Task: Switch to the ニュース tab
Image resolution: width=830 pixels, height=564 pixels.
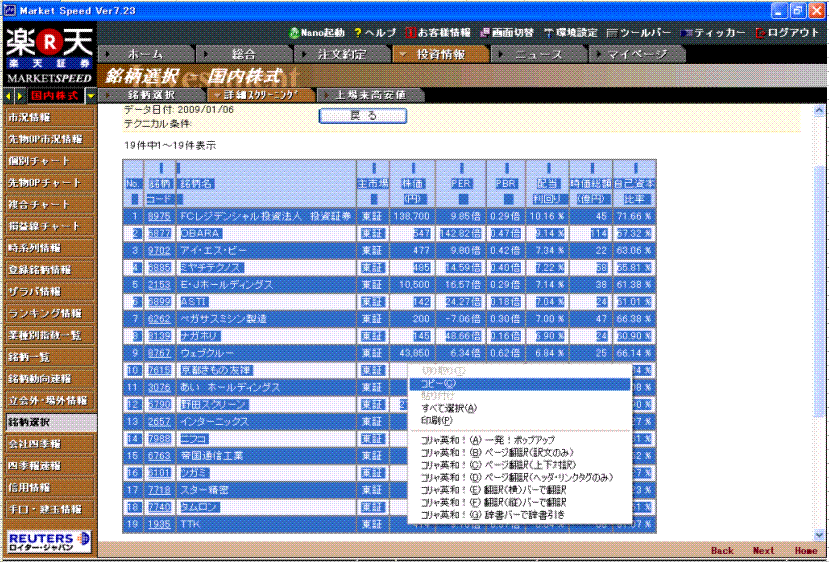Action: pos(539,54)
